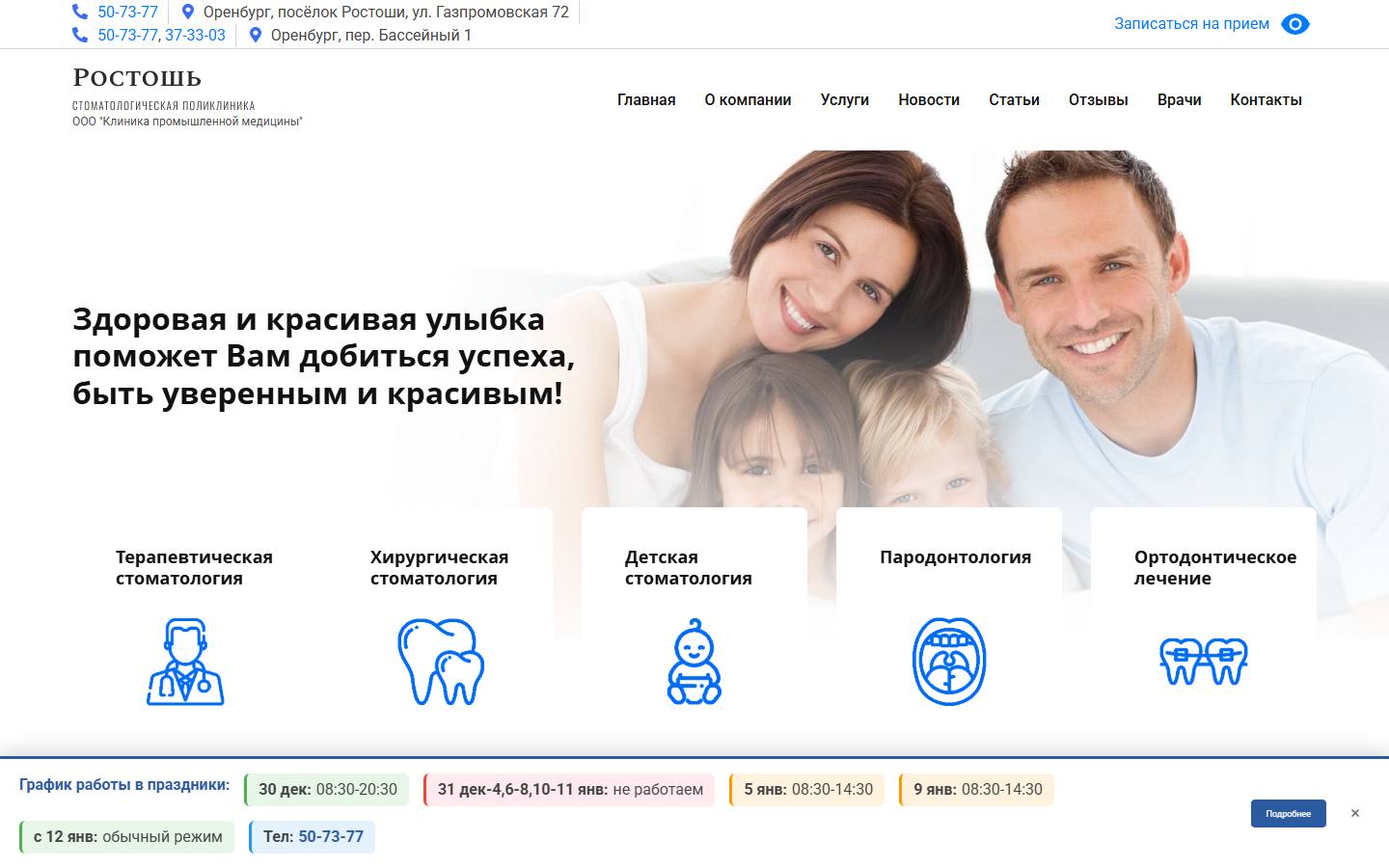Toggle the eye accessibility view icon
Screen dimensions: 1389x868
coord(1295,24)
